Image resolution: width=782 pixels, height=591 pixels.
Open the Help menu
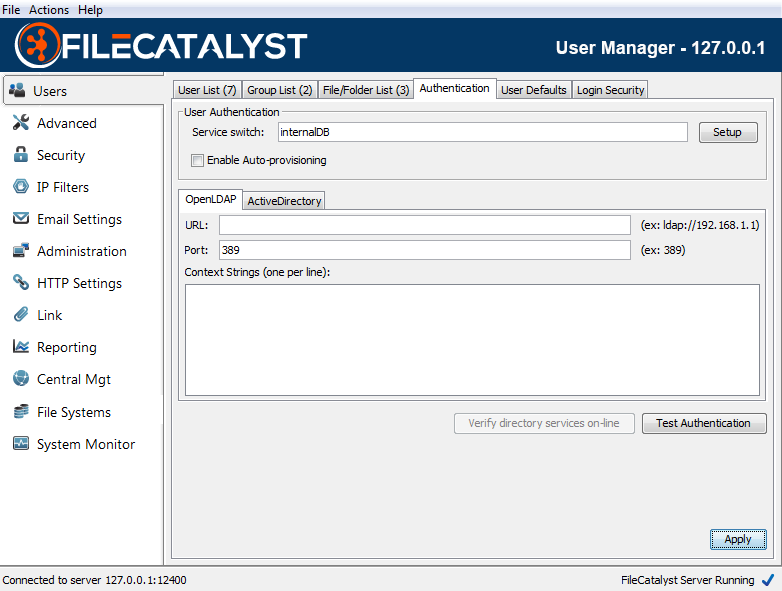pyautogui.click(x=90, y=9)
